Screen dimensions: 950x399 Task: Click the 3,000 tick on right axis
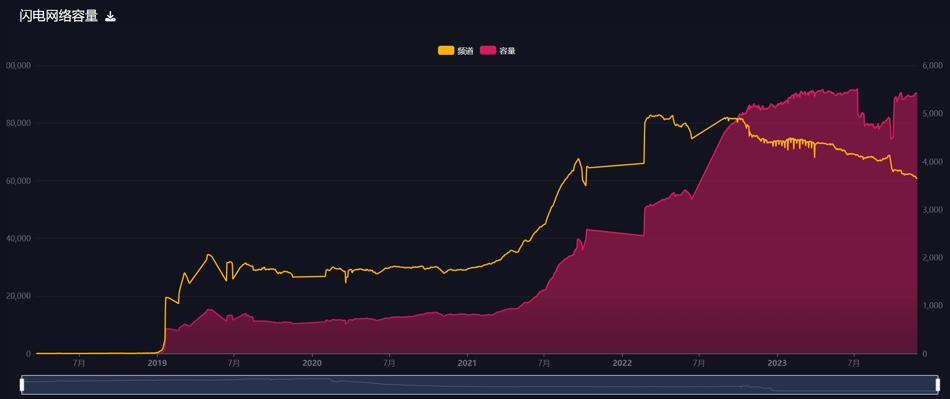(932, 209)
